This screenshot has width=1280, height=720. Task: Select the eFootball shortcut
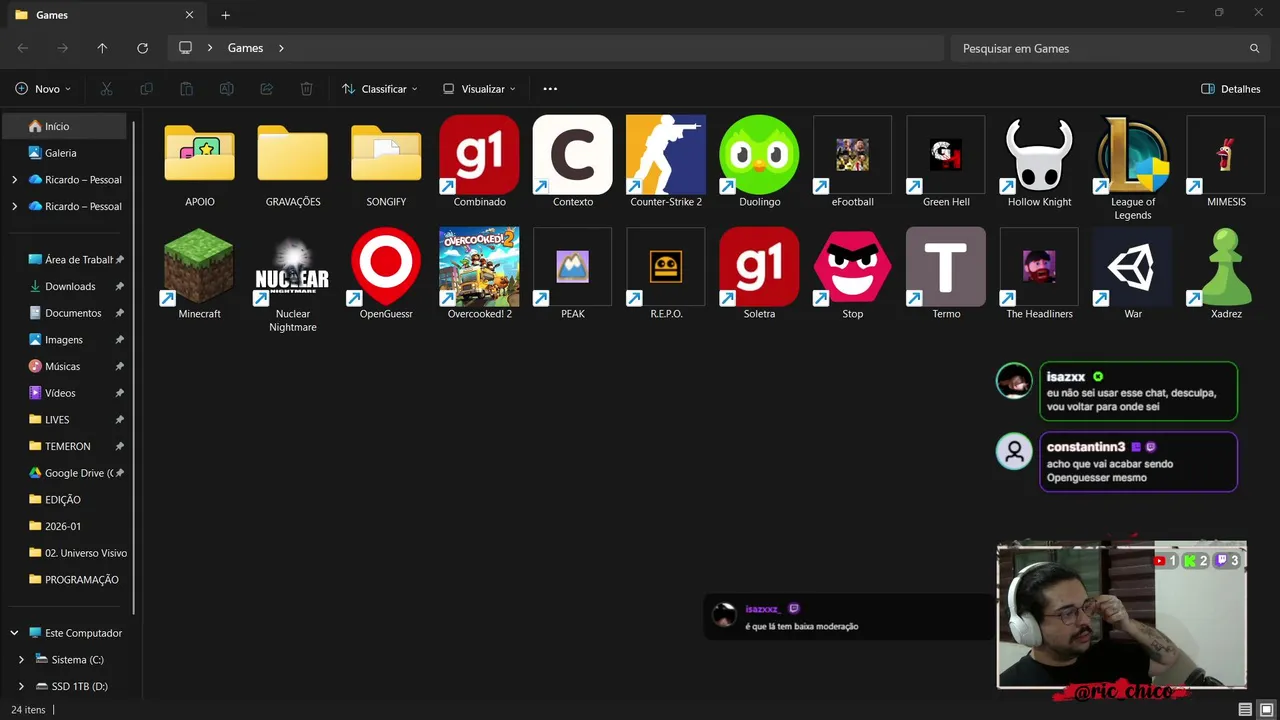tap(852, 154)
